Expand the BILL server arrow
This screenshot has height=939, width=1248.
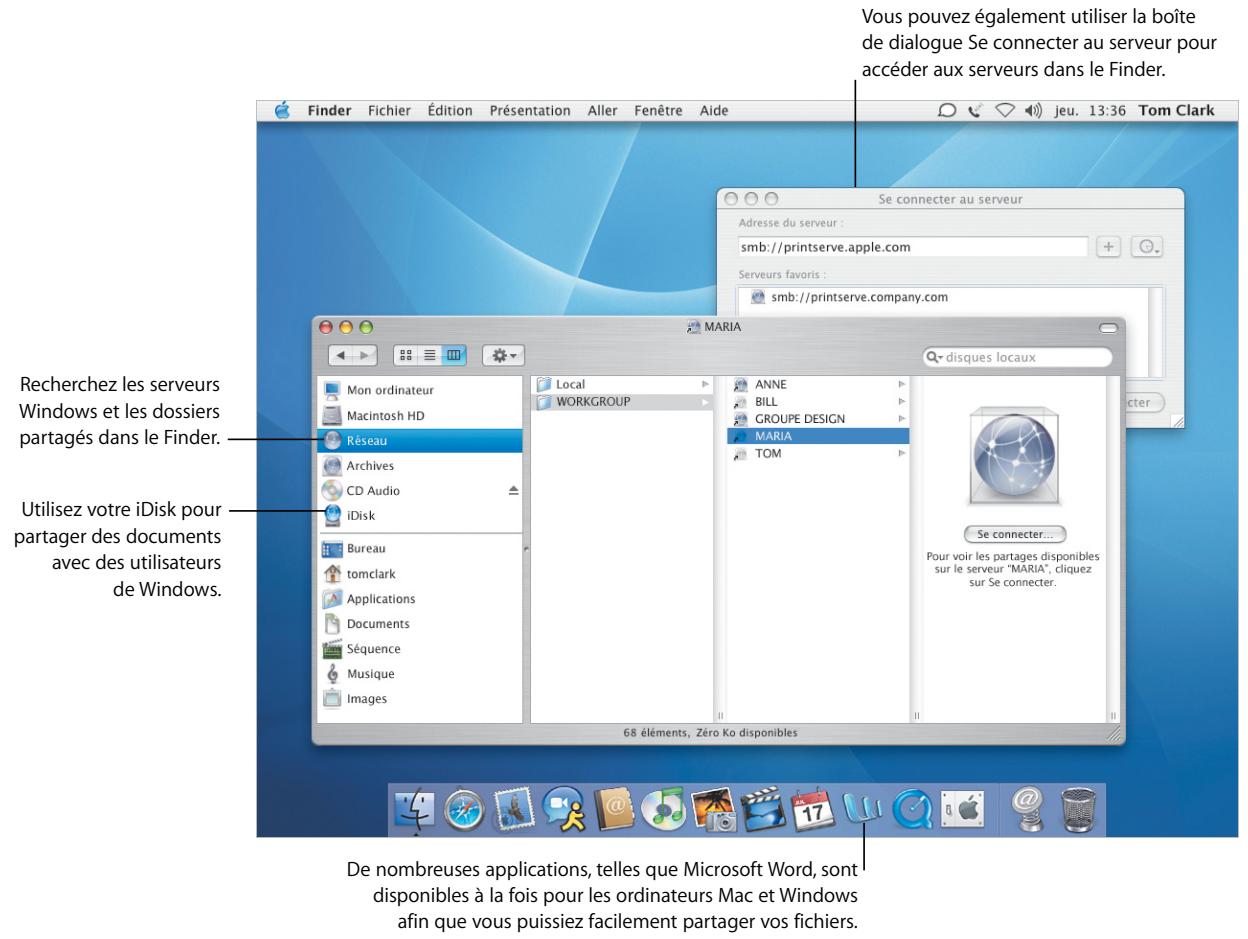[x=901, y=401]
